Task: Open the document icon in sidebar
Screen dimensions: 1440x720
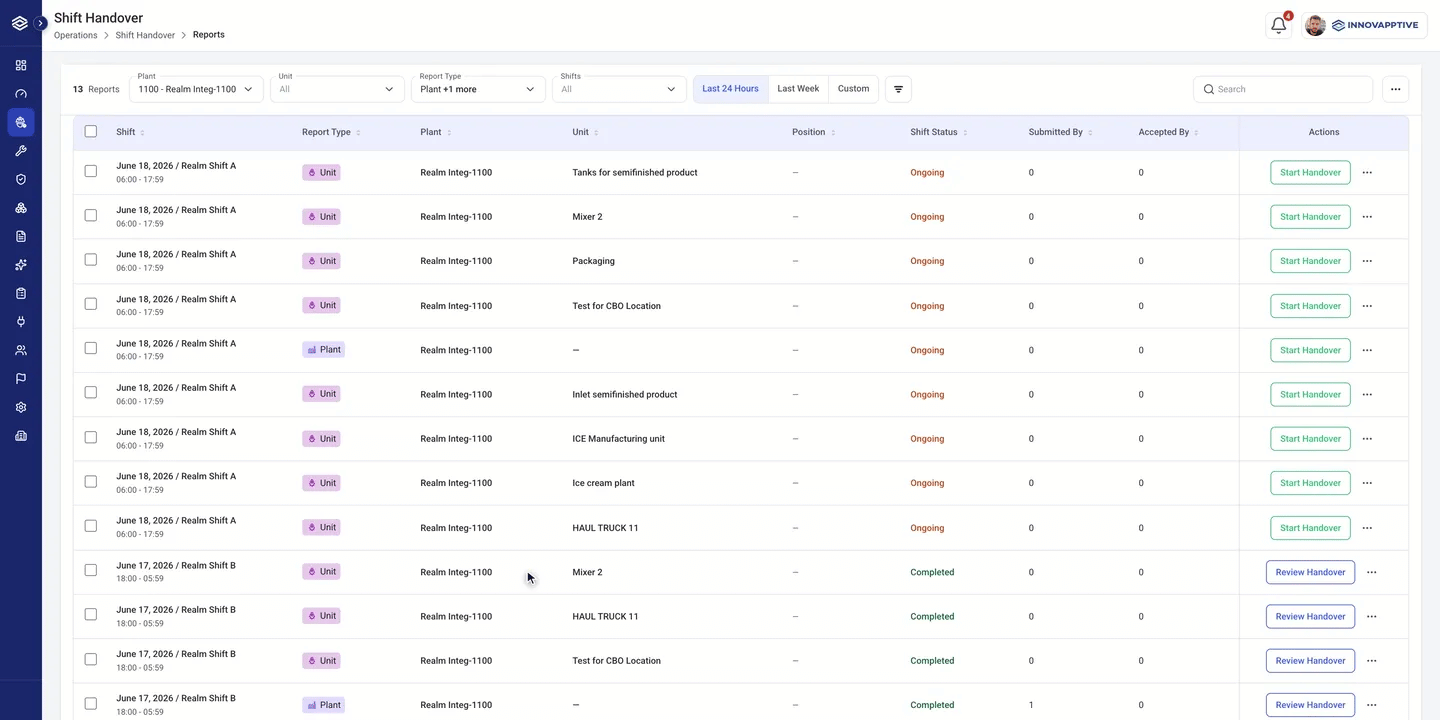Action: pyautogui.click(x=21, y=236)
